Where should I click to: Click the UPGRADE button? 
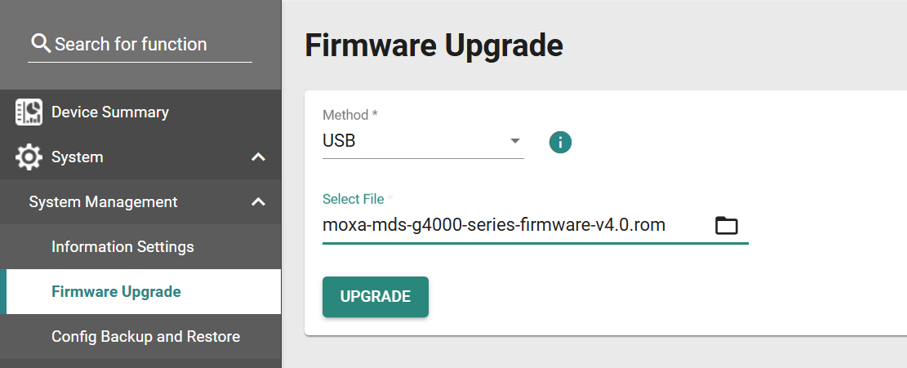(x=375, y=297)
